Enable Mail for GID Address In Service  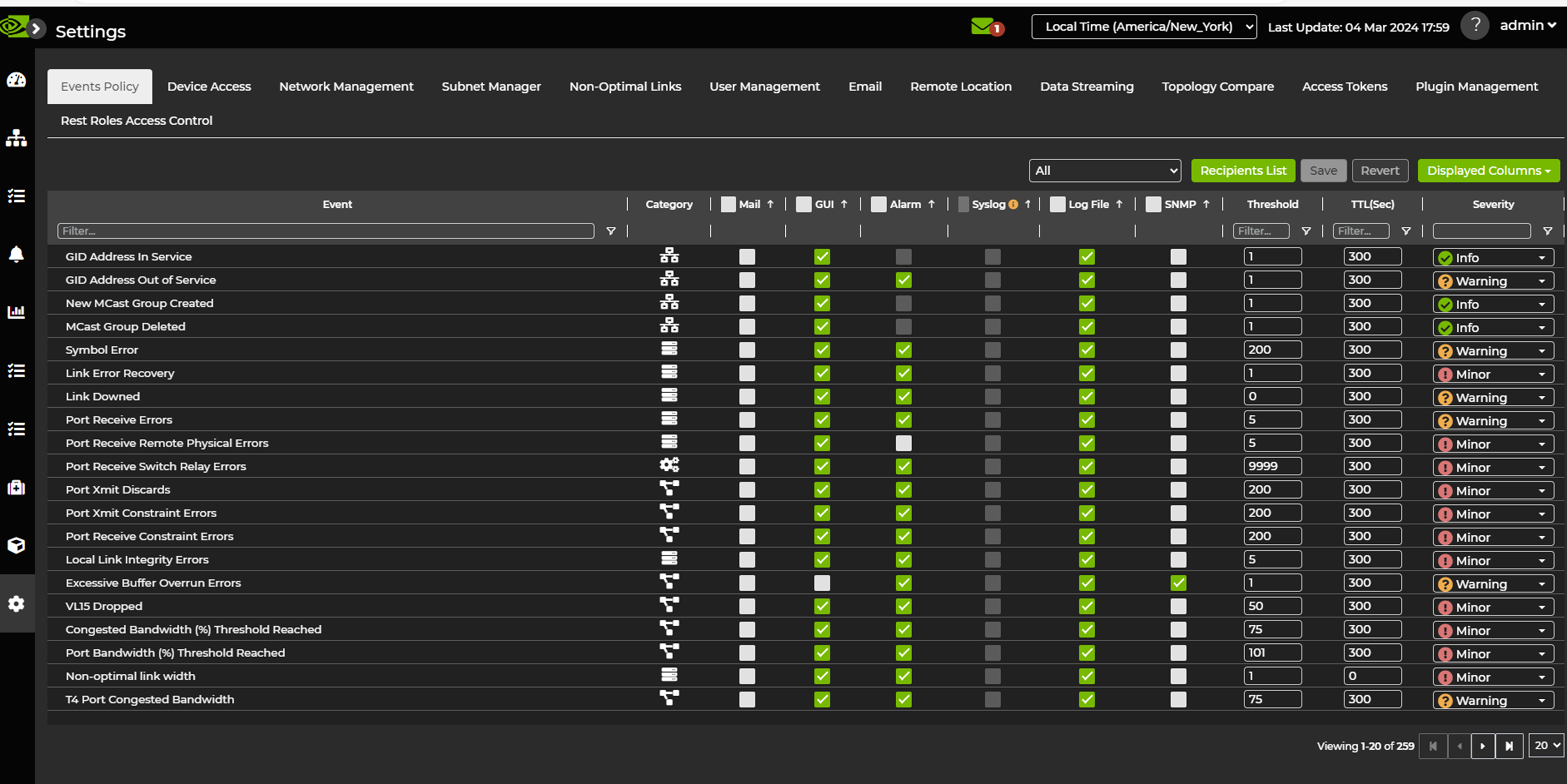pos(747,257)
